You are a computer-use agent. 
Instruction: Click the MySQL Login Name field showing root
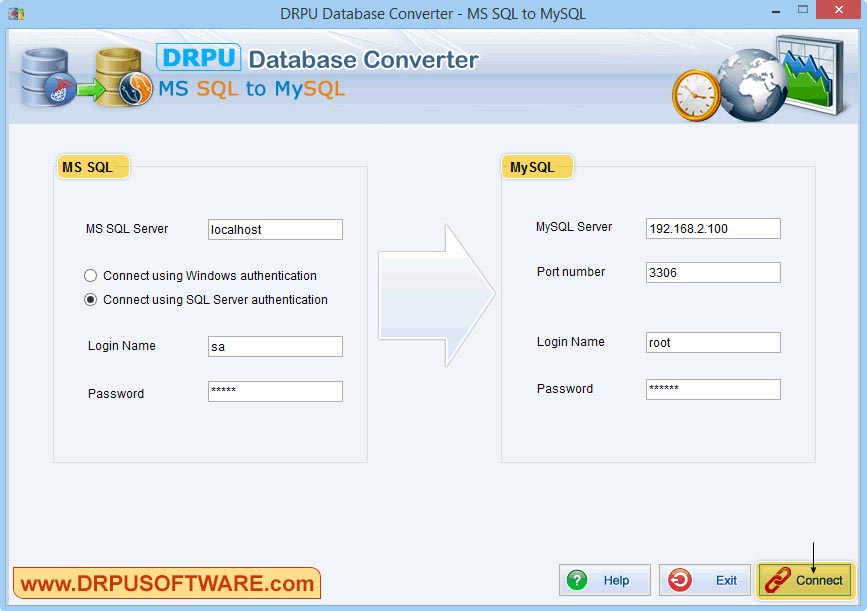[712, 342]
